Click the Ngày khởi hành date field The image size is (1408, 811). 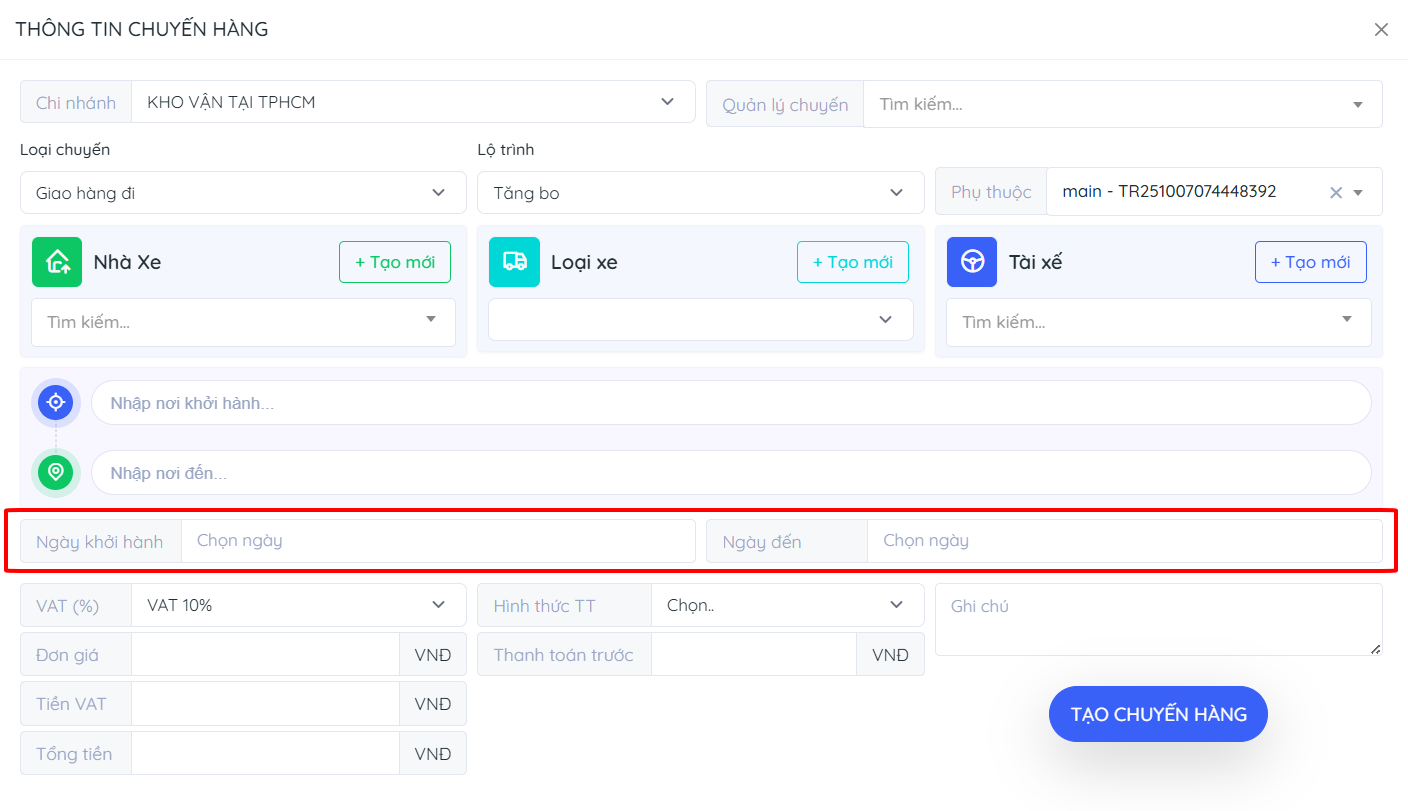coord(437,541)
